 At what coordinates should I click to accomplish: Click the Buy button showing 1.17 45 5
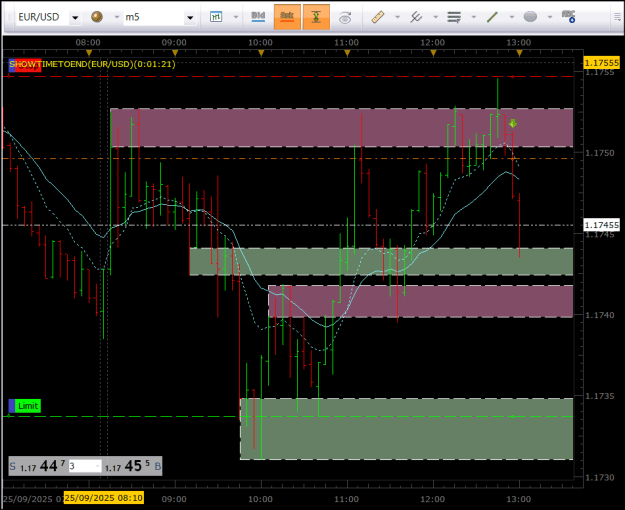(133, 466)
